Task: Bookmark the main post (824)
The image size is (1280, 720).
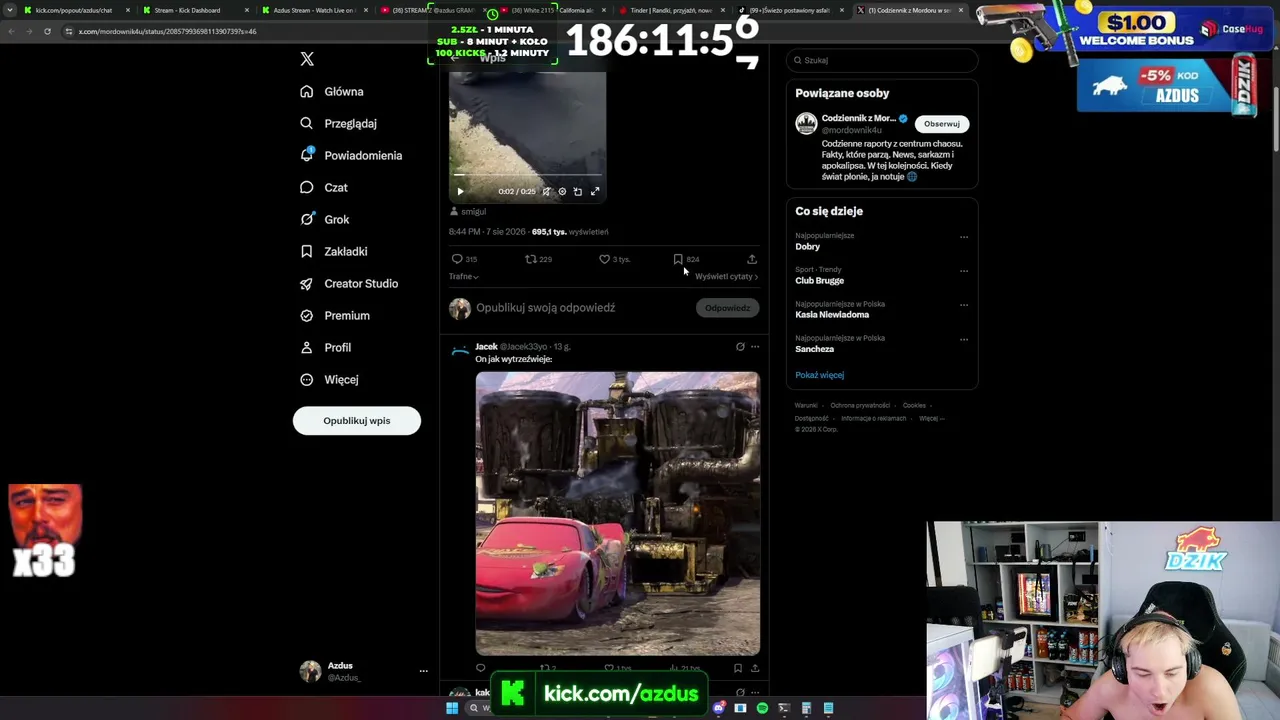Action: [x=685, y=259]
